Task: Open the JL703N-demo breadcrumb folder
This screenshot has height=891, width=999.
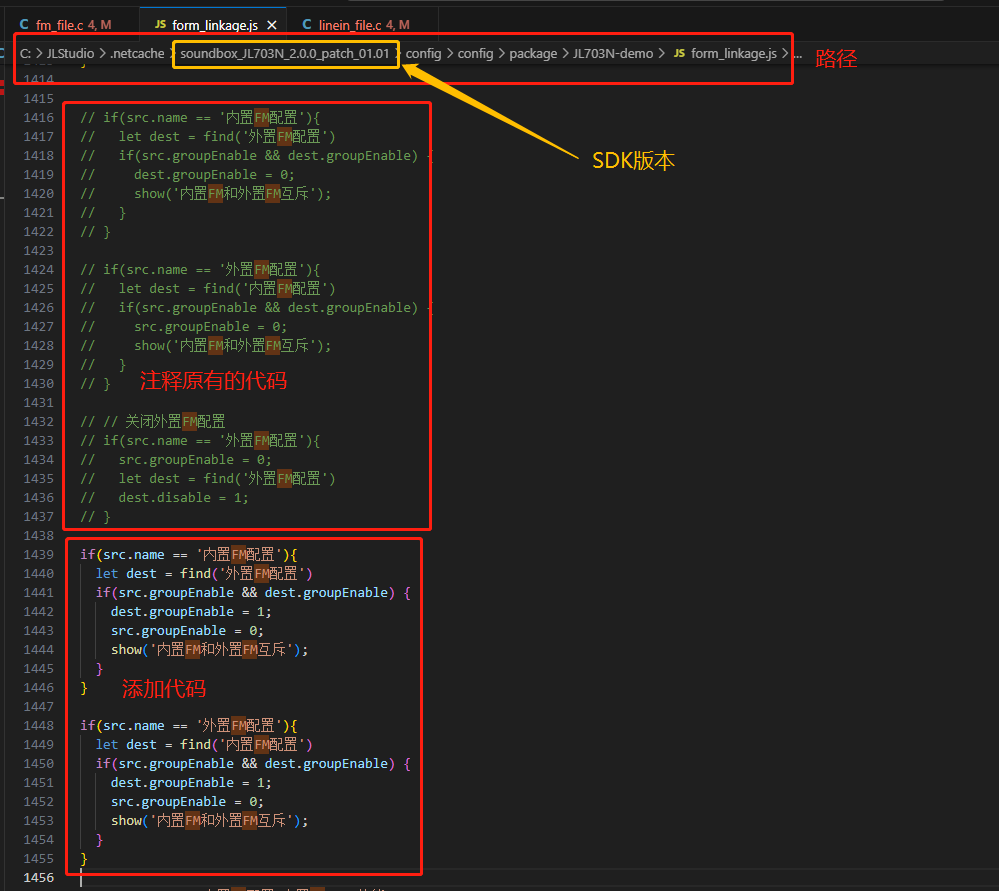Action: pyautogui.click(x=613, y=54)
